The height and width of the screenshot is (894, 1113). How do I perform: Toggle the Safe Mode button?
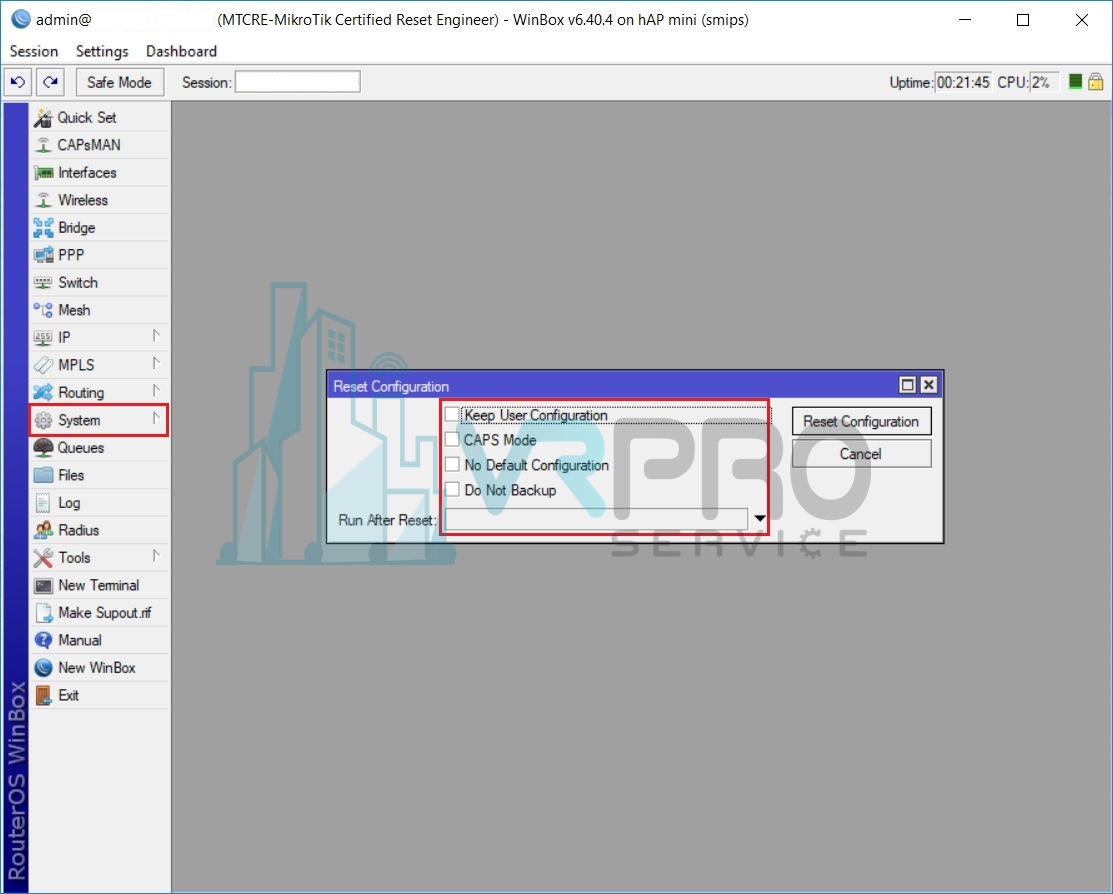click(119, 82)
